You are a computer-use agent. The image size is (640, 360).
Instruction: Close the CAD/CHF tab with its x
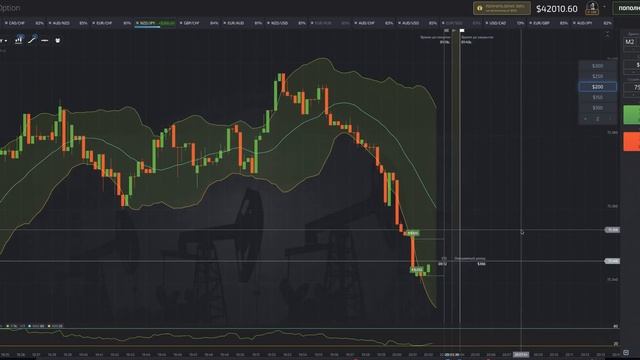point(6,23)
